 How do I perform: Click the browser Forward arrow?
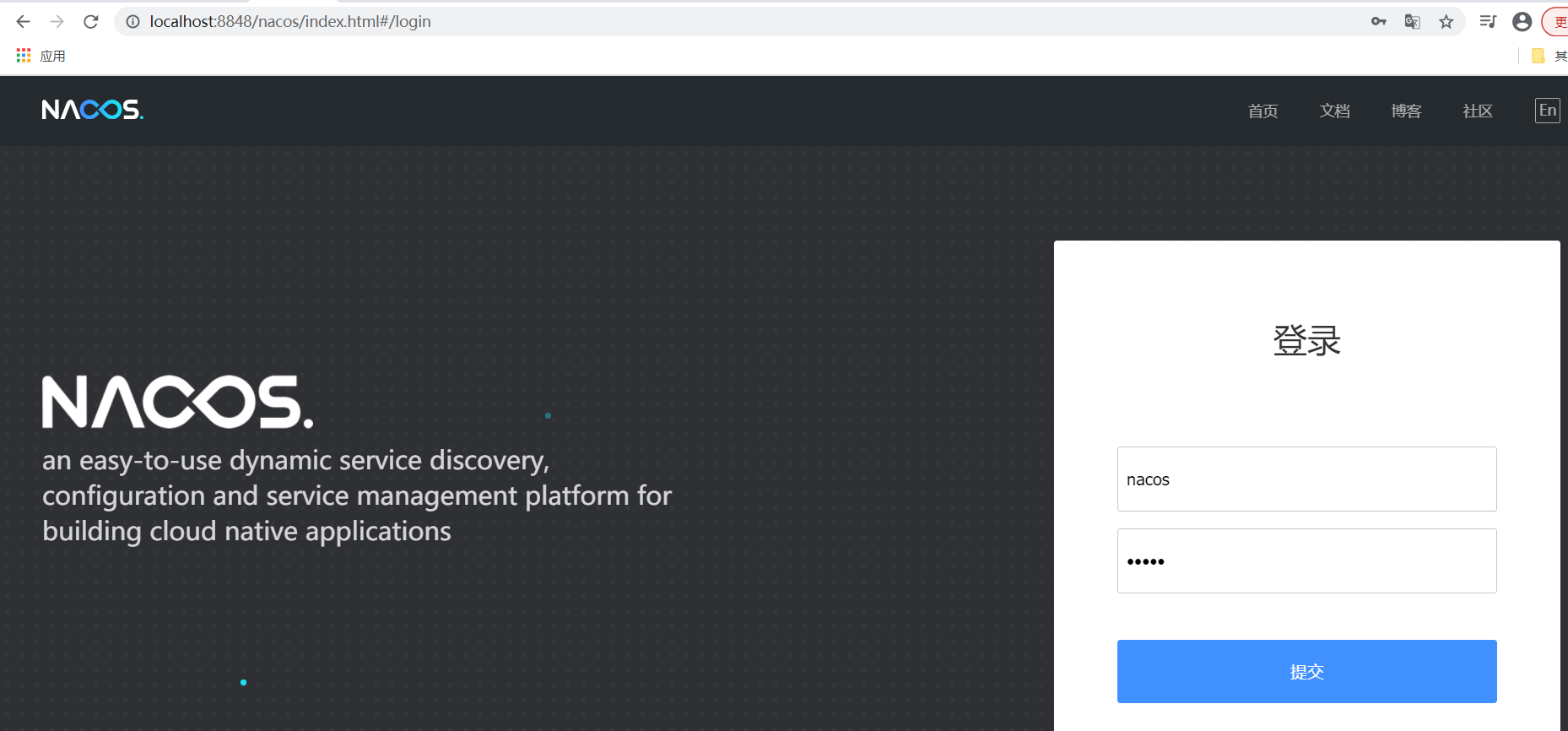pyautogui.click(x=57, y=22)
